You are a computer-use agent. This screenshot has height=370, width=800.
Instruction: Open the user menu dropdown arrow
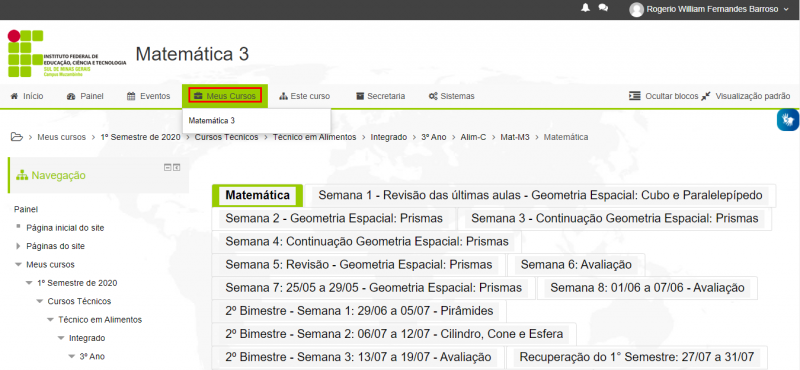(786, 9)
